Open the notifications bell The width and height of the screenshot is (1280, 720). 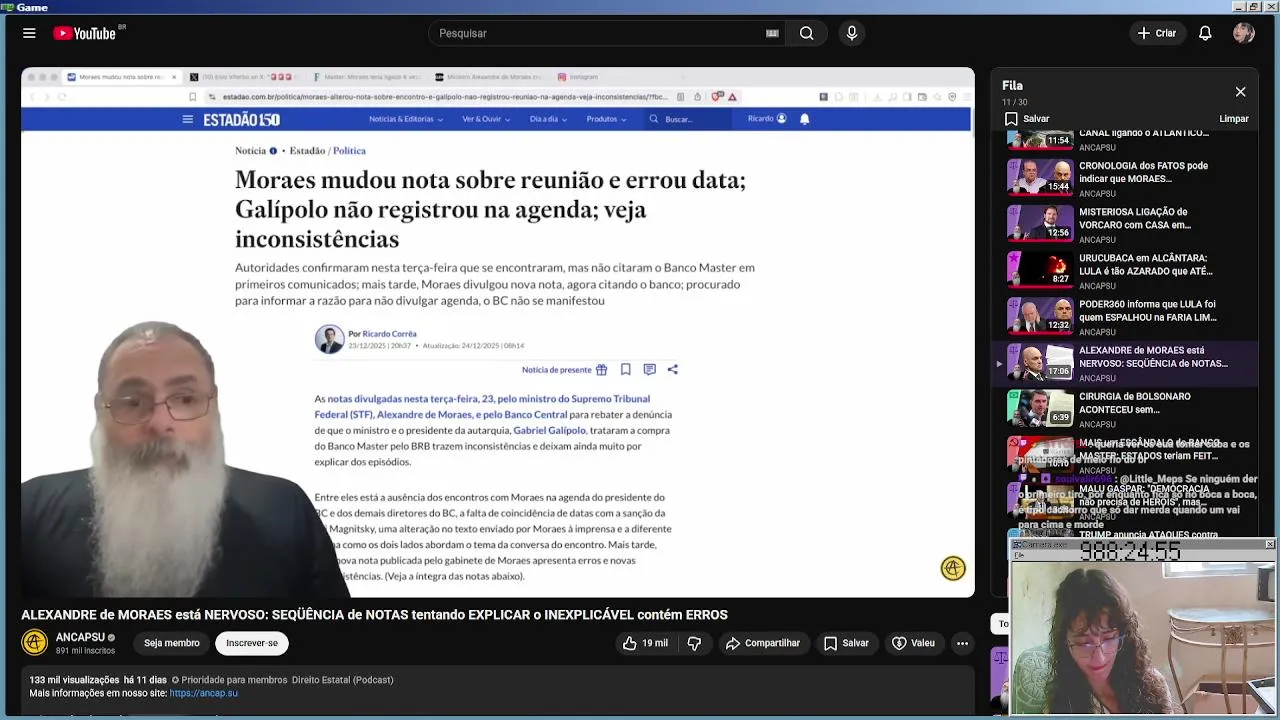(1205, 33)
